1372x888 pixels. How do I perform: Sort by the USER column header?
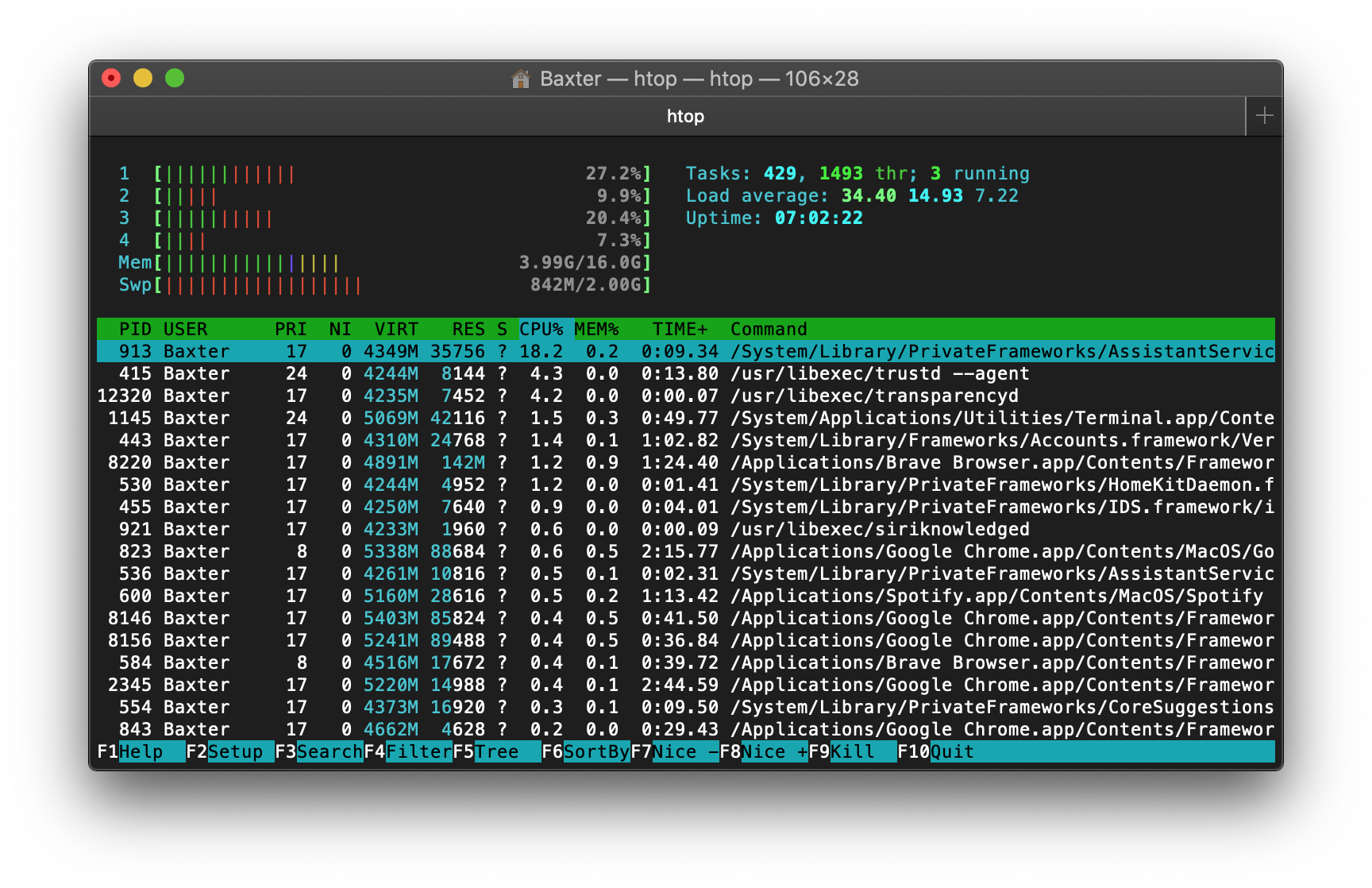(x=185, y=329)
